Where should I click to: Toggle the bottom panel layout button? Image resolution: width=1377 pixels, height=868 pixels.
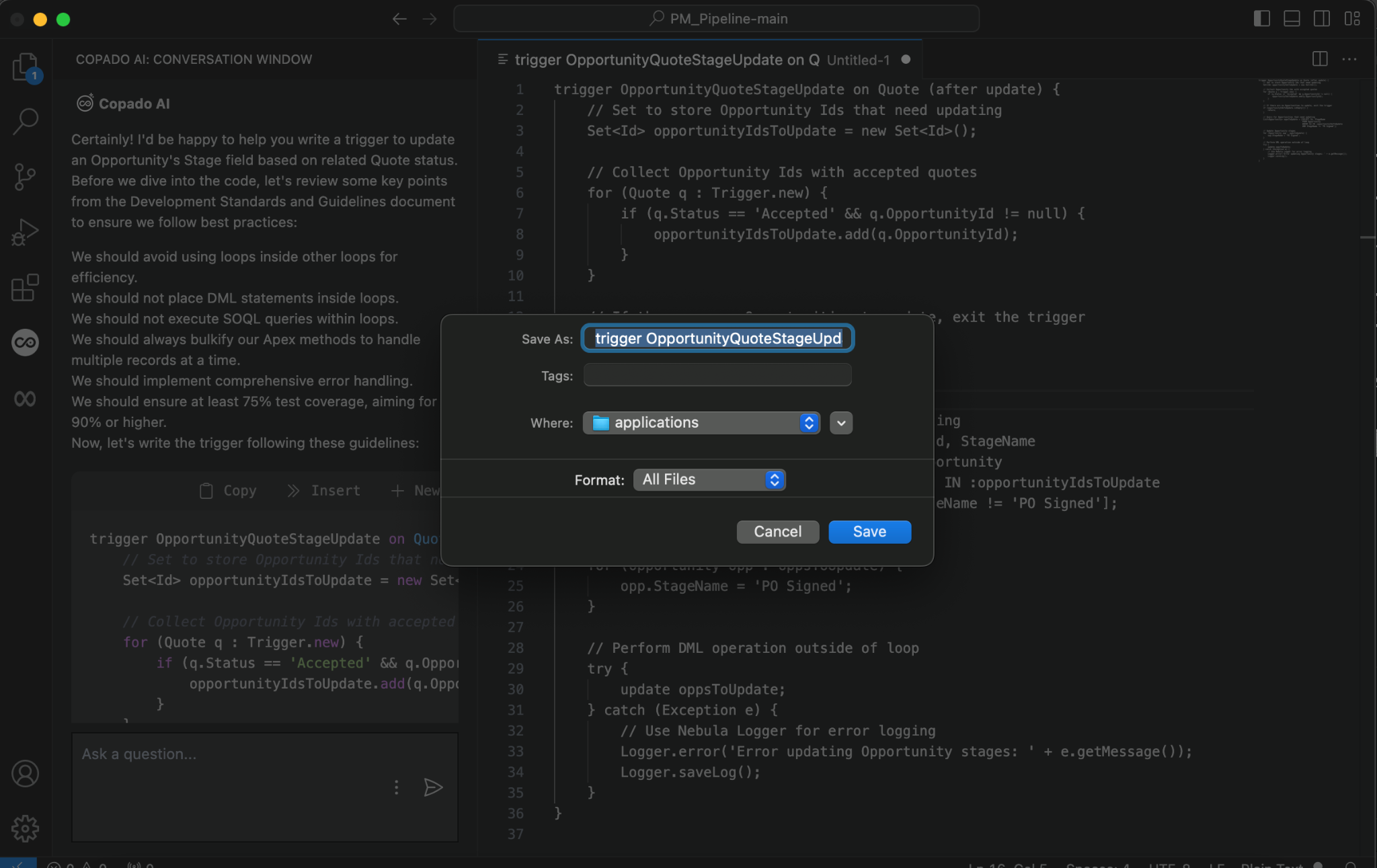(1292, 19)
